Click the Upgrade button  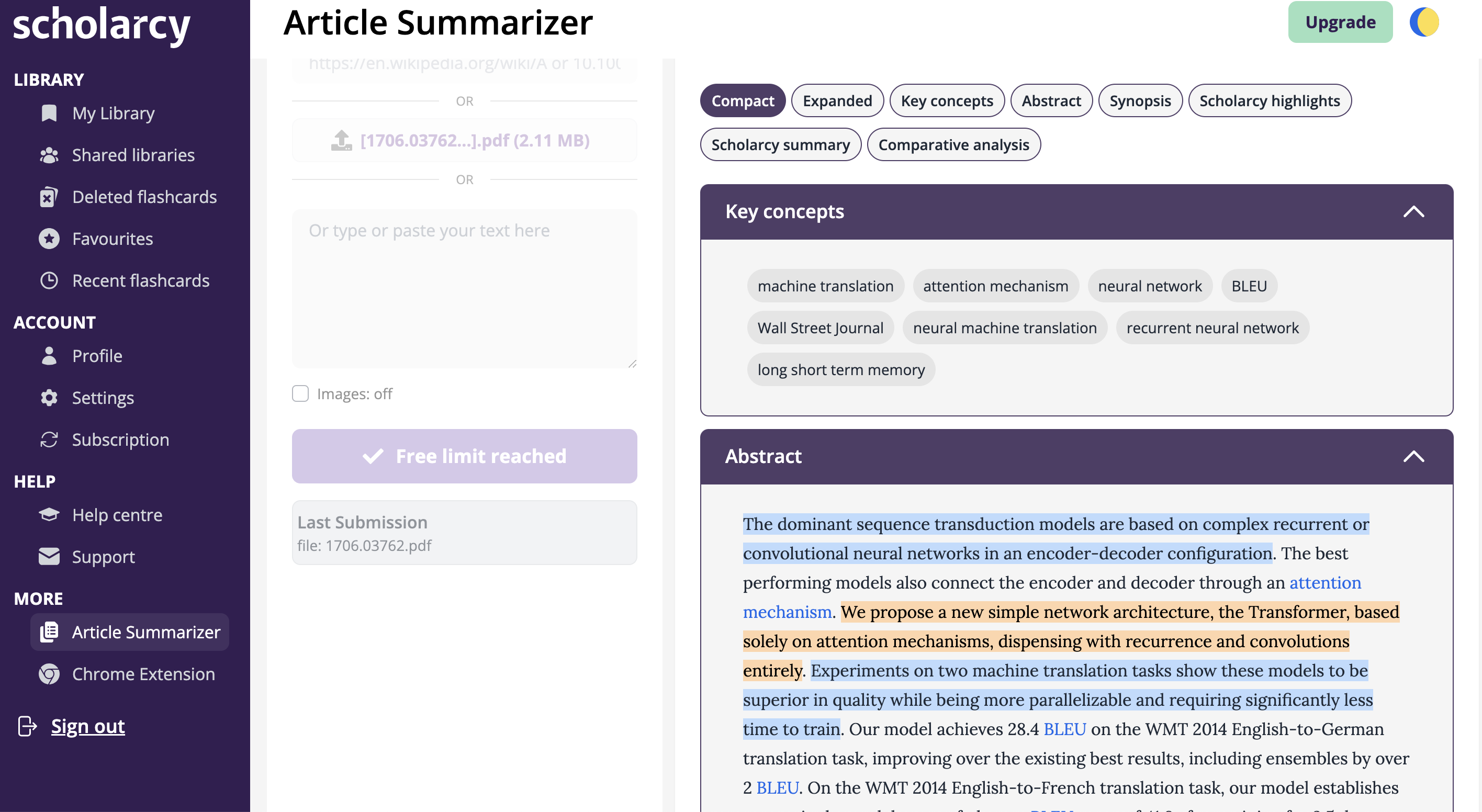click(1340, 22)
